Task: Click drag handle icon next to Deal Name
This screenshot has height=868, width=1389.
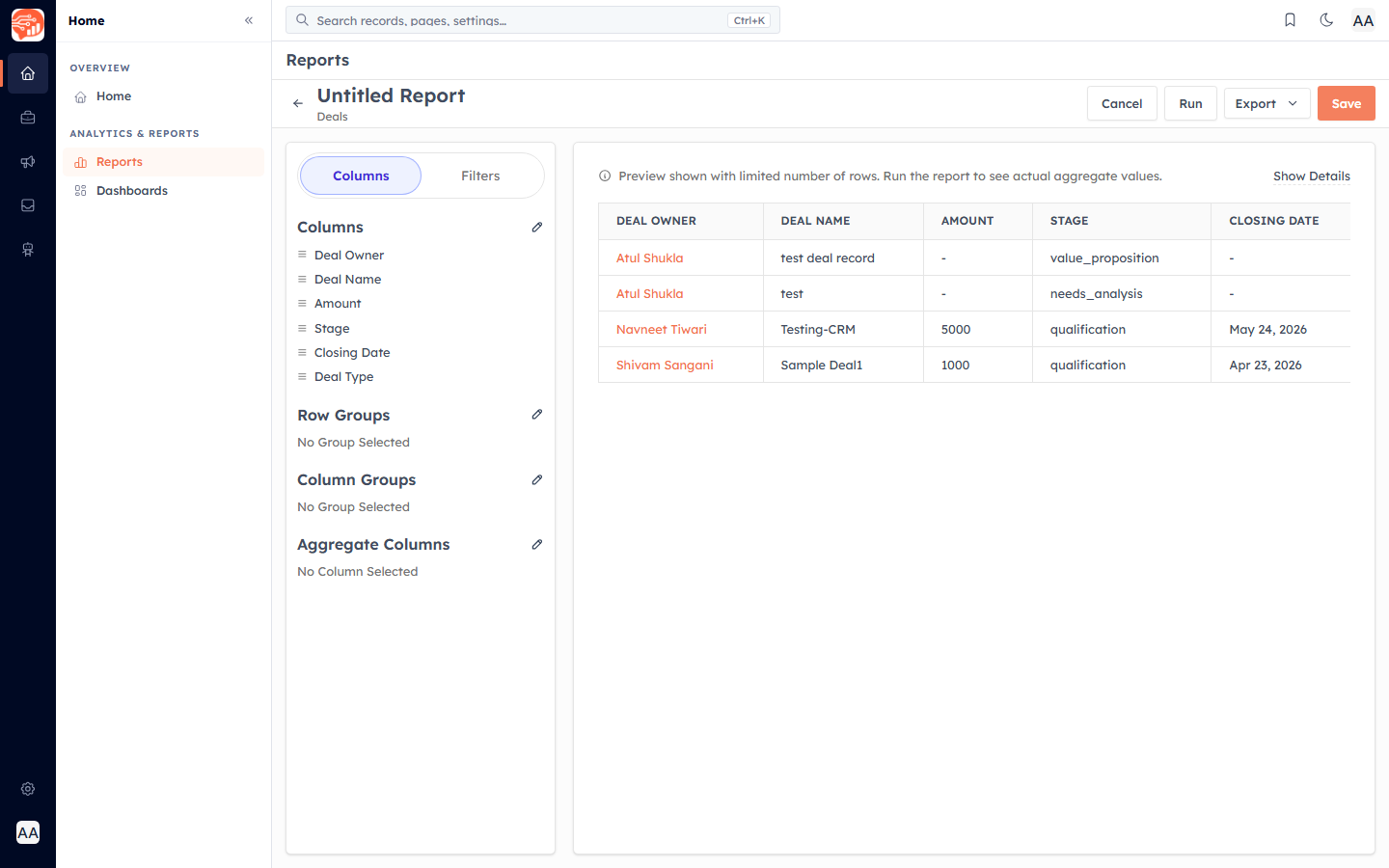Action: click(302, 279)
